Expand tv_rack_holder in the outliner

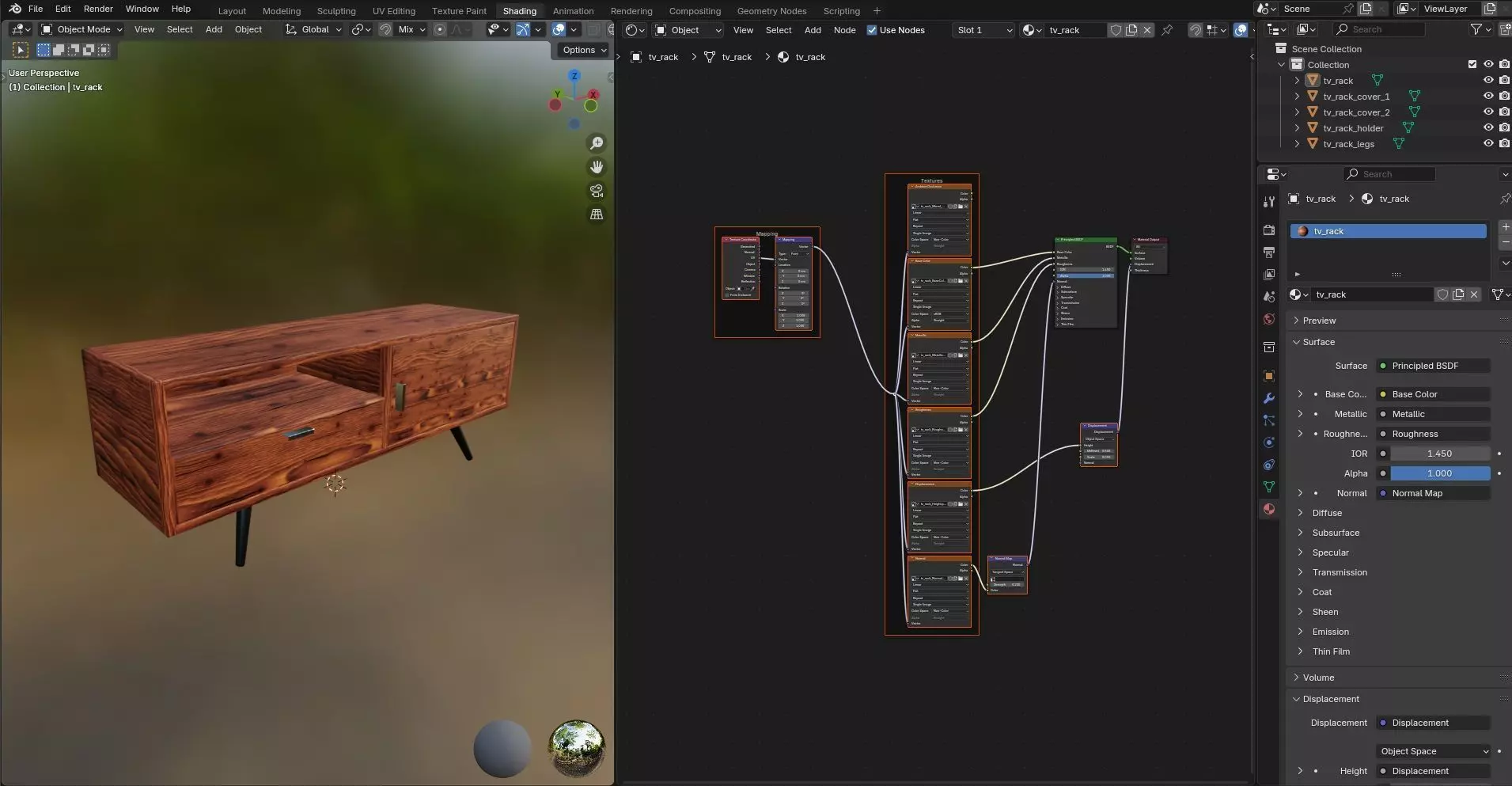[1297, 128]
